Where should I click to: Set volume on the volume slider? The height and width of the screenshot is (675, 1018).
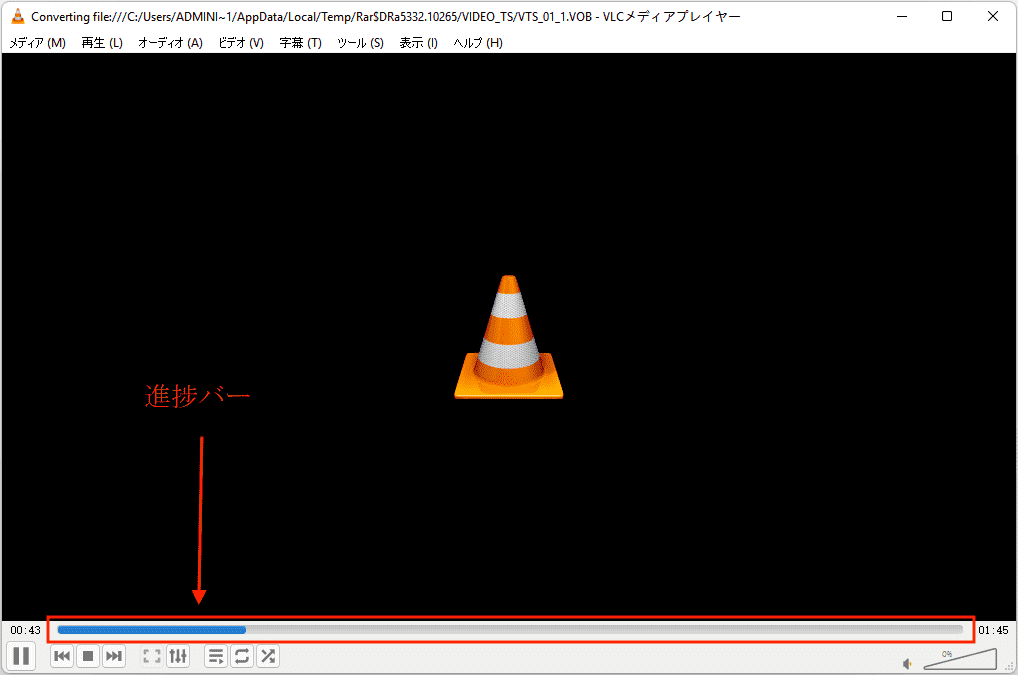[960, 659]
